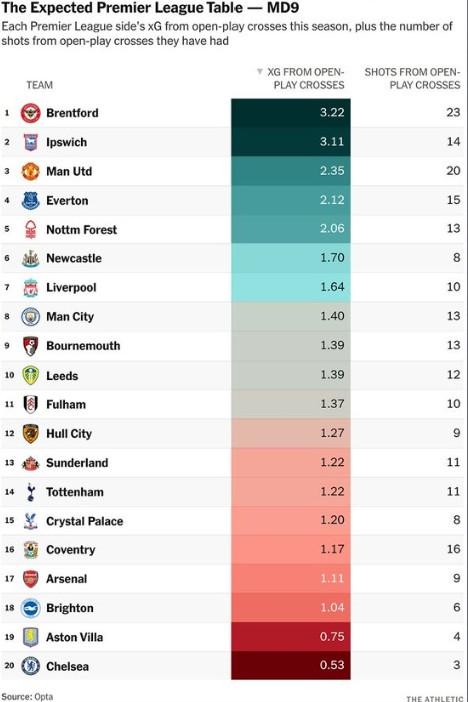This screenshot has width=468, height=702.
Task: Click Chelsea's 0.53 xG dark red cell
Action: coord(291,665)
